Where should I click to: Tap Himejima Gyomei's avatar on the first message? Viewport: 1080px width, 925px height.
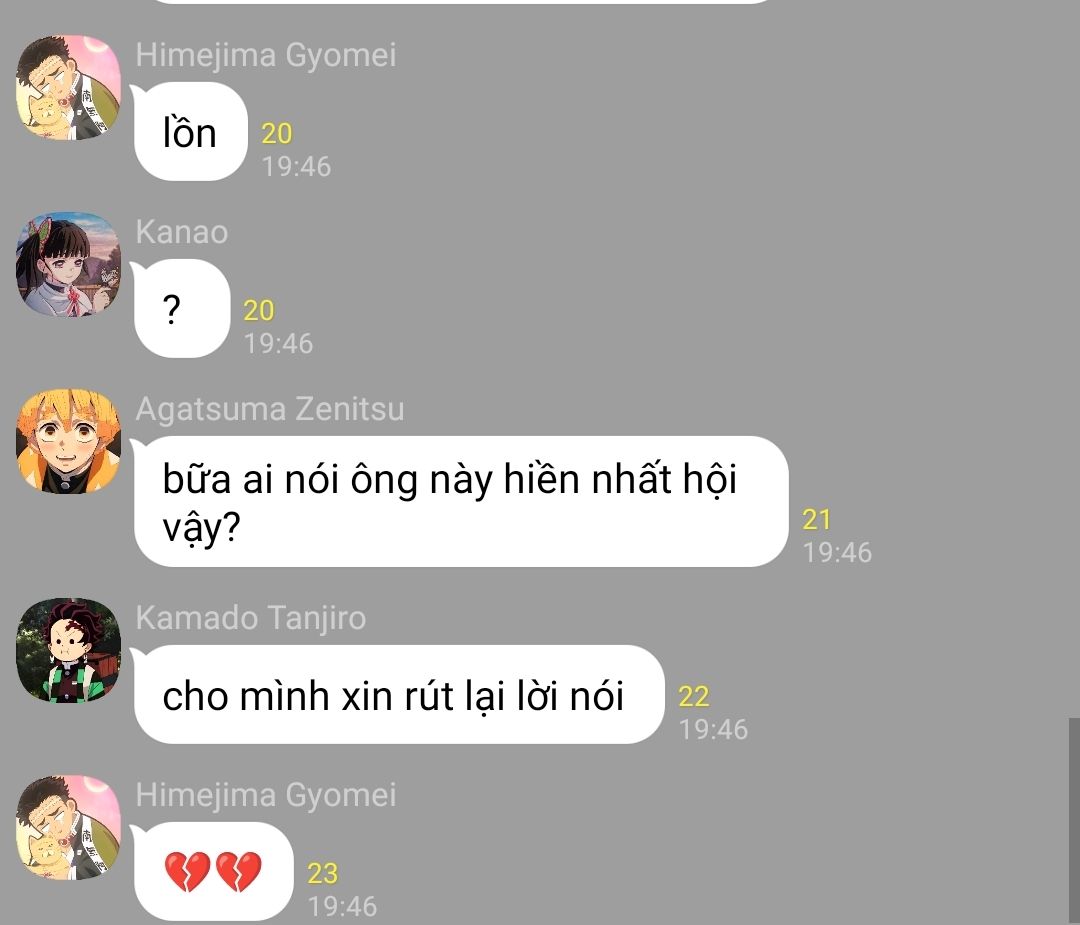68,87
